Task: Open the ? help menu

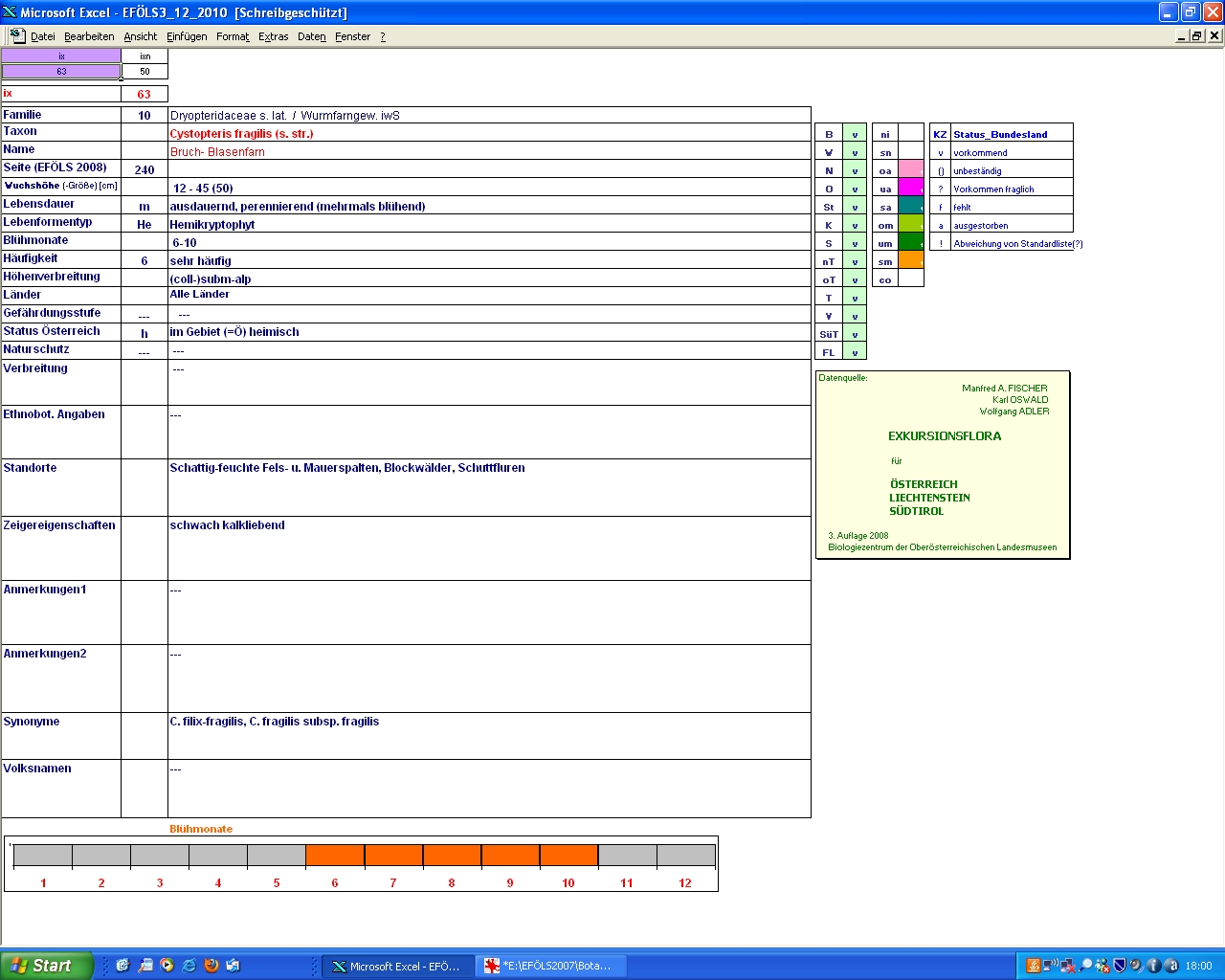Action: pos(383,36)
